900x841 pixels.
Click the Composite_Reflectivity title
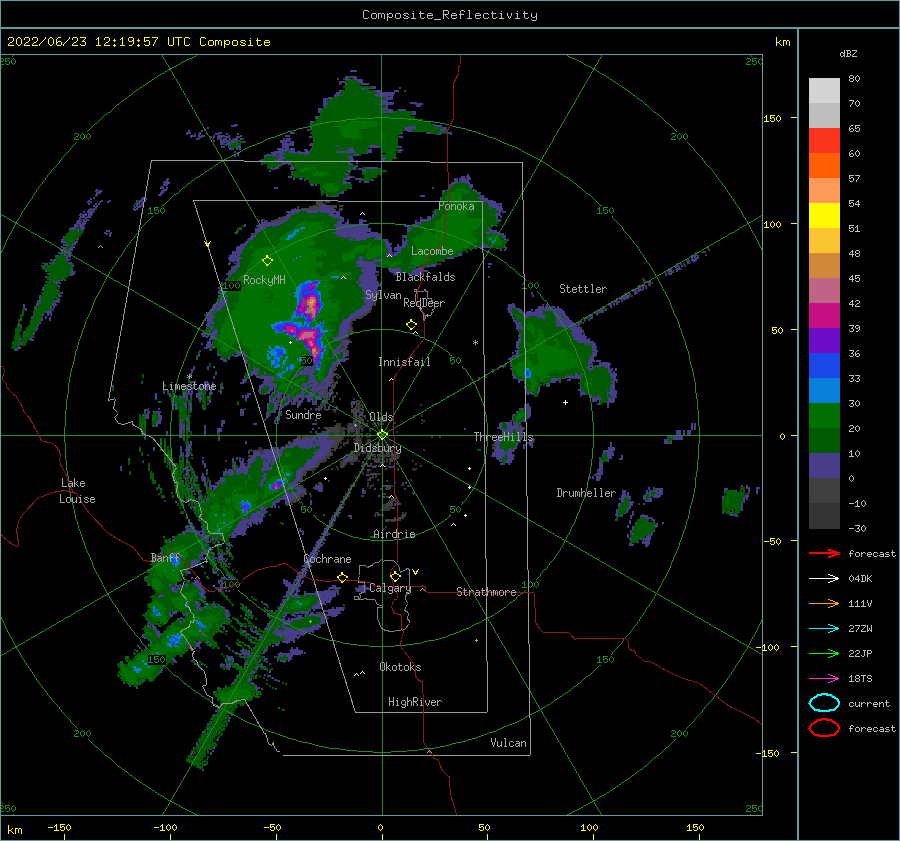450,15
